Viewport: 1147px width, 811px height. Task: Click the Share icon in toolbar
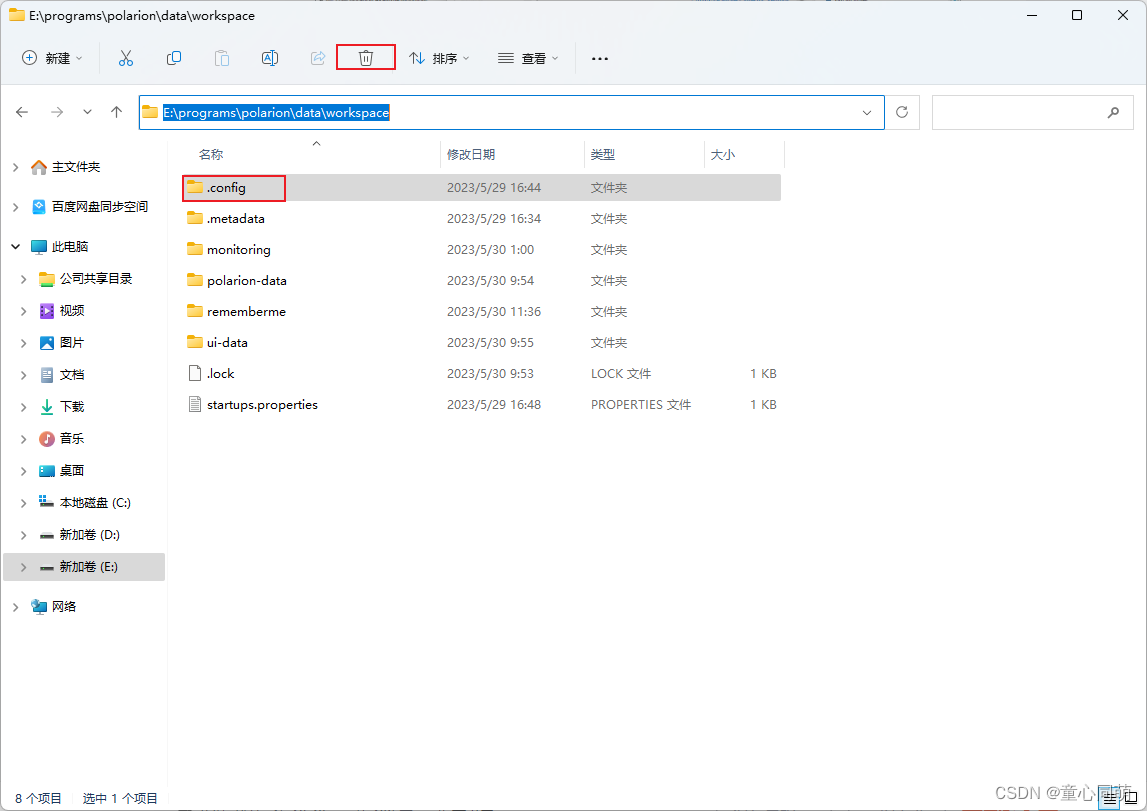[x=317, y=59]
